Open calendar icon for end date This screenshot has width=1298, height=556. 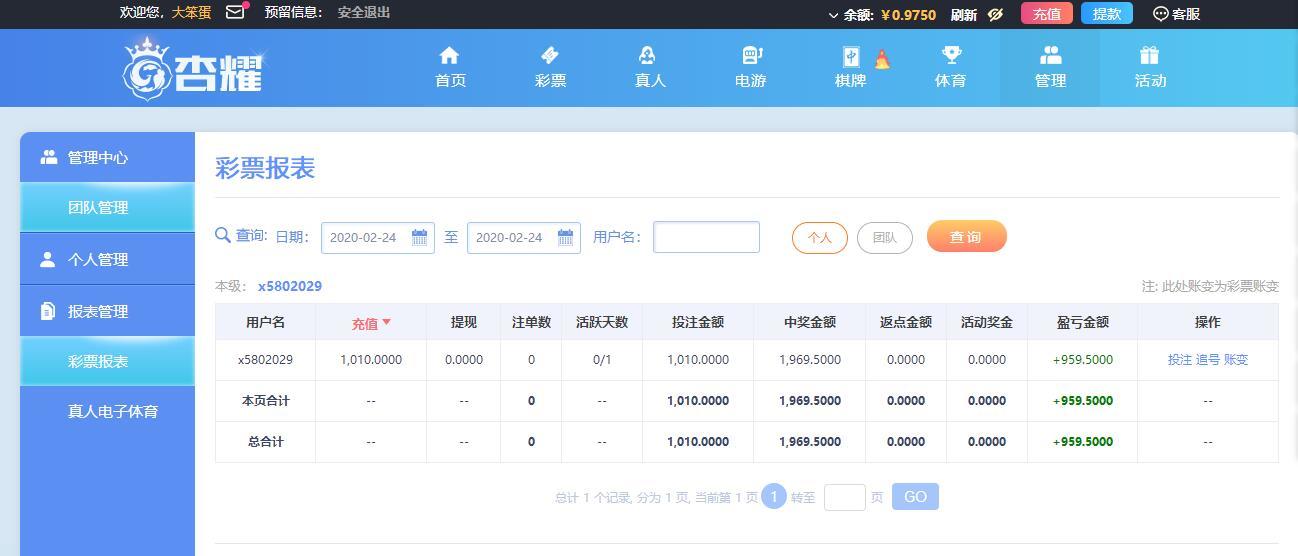click(x=566, y=237)
